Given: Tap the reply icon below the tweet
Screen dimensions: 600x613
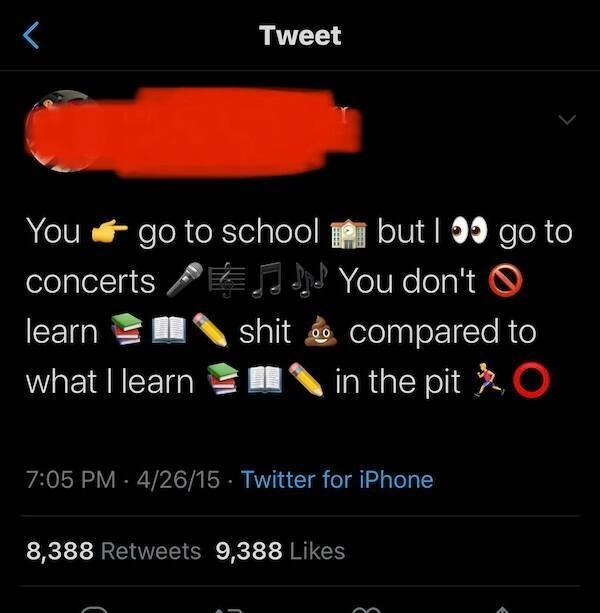Looking at the screenshot, I should point(94,609).
